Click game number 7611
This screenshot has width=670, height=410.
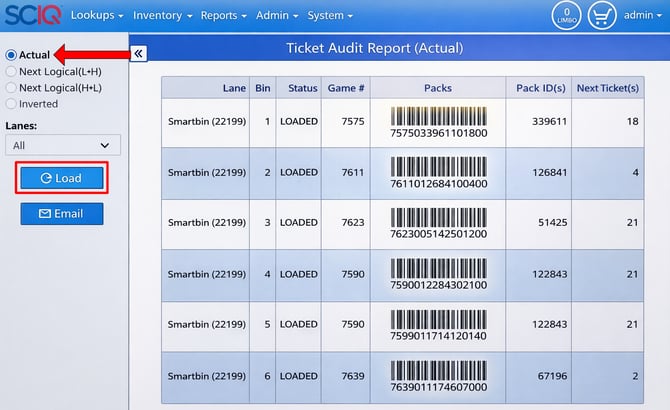tap(353, 173)
